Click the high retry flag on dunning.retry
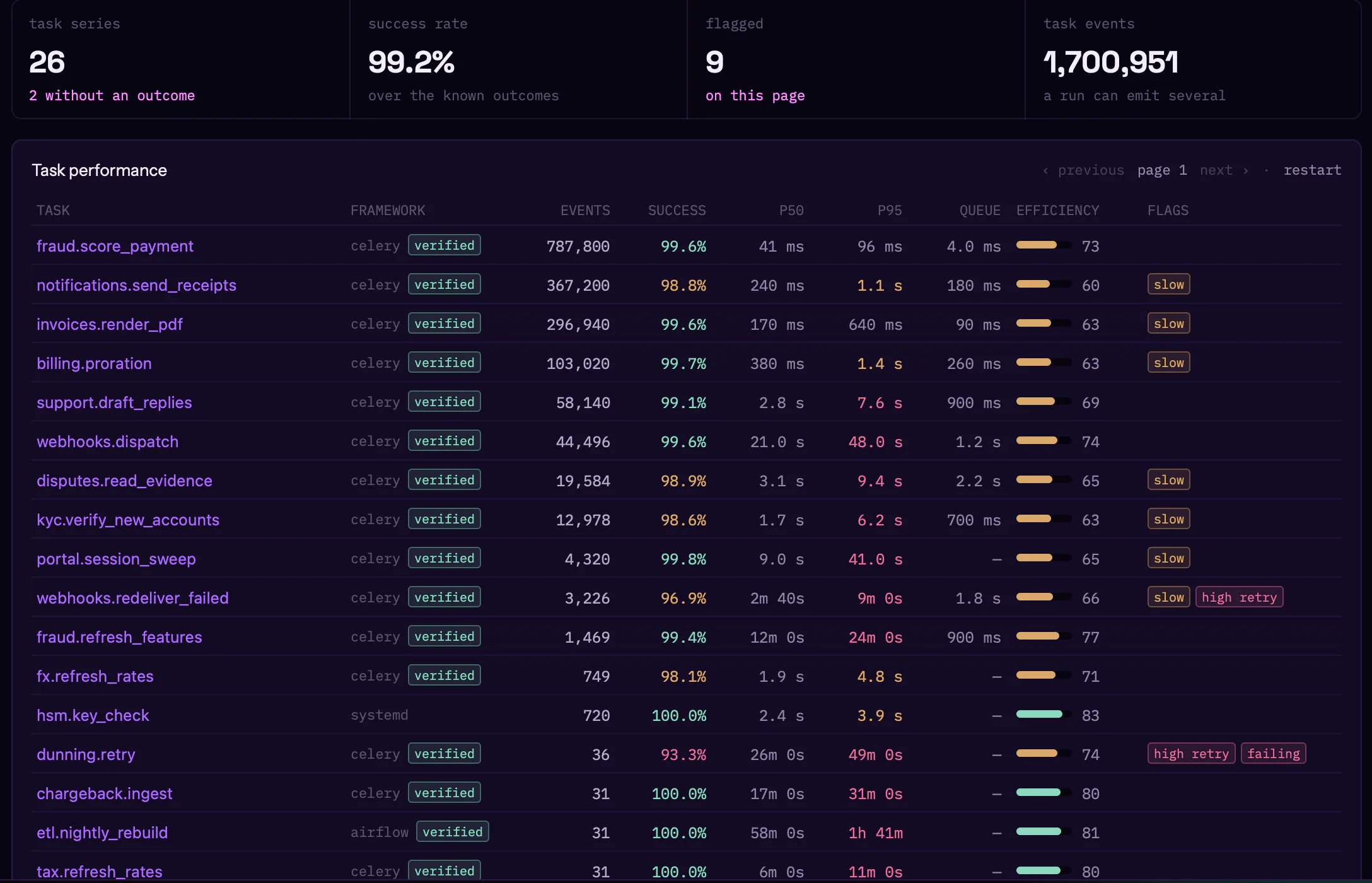 [1191, 754]
